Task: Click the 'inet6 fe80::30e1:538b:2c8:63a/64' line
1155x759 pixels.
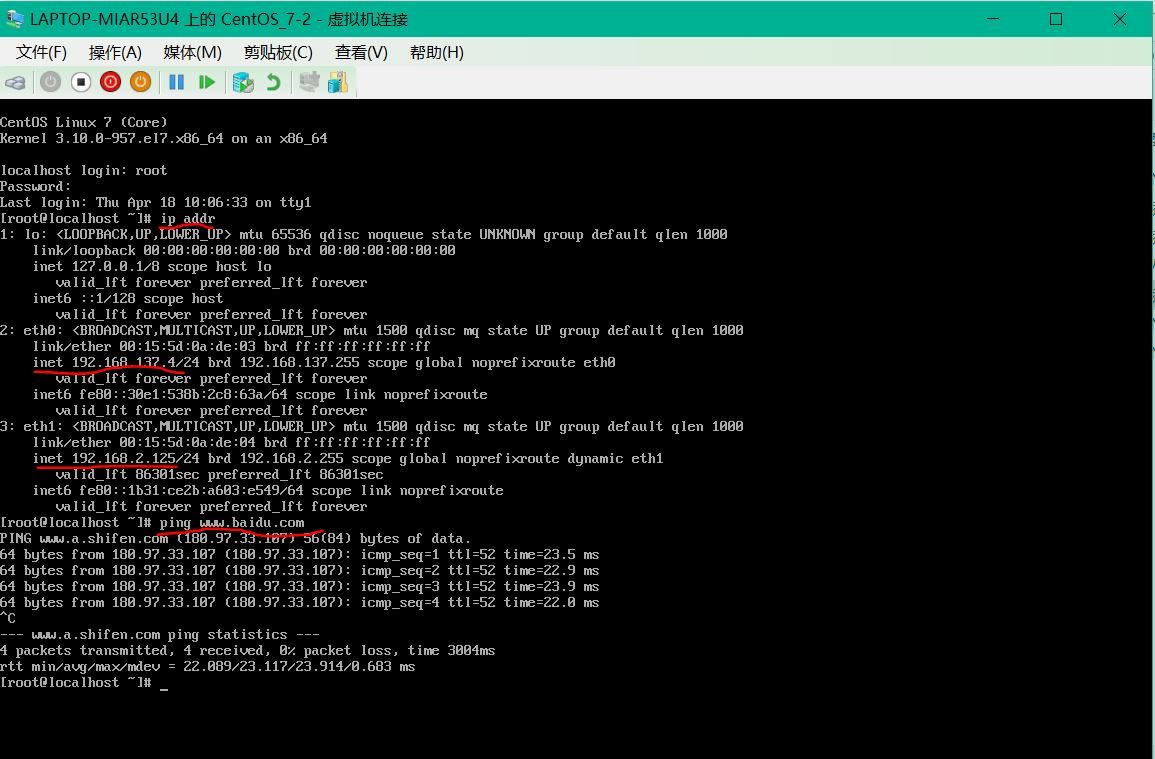Action: click(260, 394)
